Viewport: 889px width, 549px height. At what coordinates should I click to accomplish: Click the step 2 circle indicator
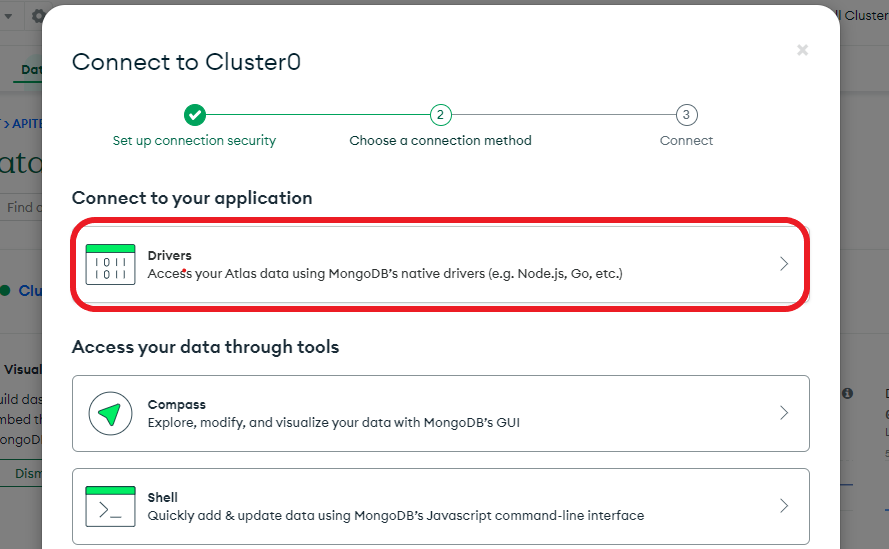click(441, 115)
